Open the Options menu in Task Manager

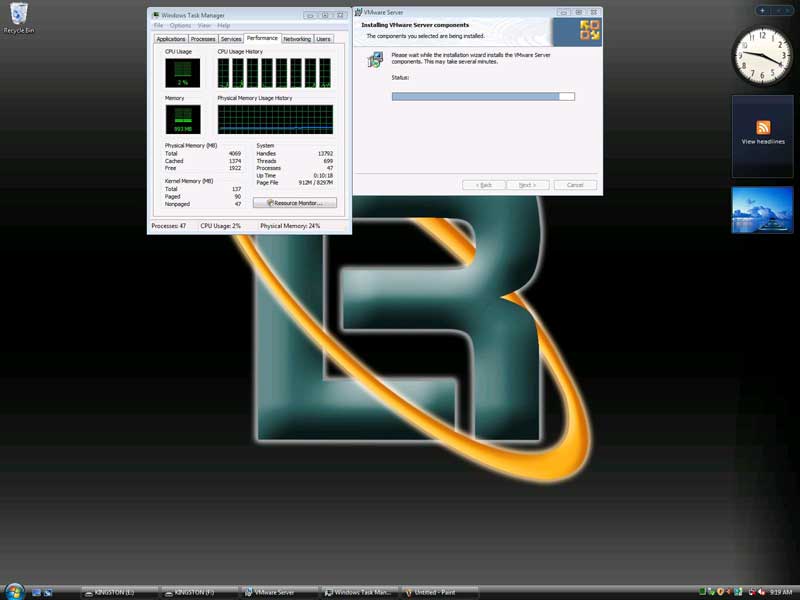coord(180,26)
